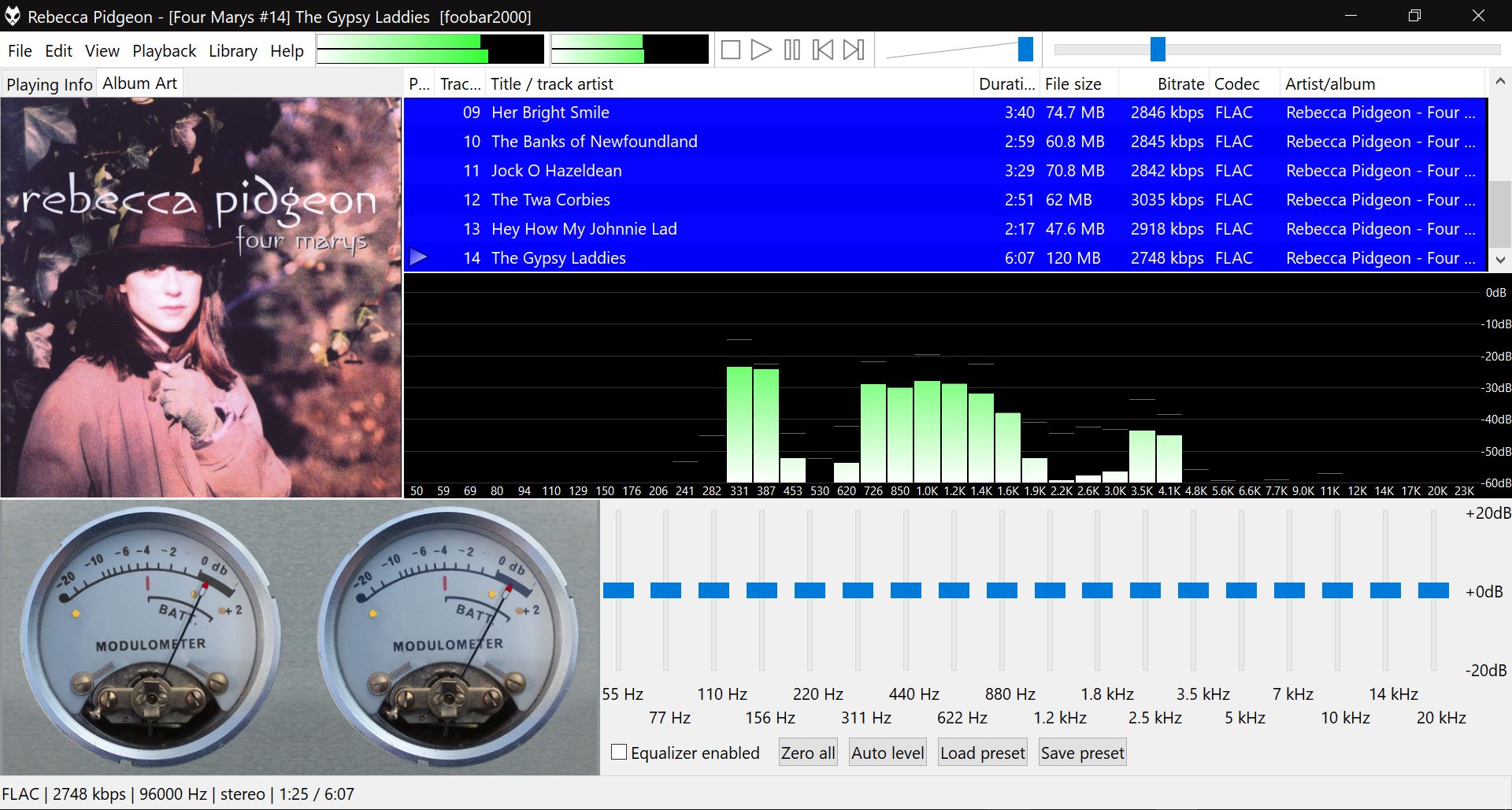
Task: Click the foobar2000 application icon in title bar
Action: 13,16
